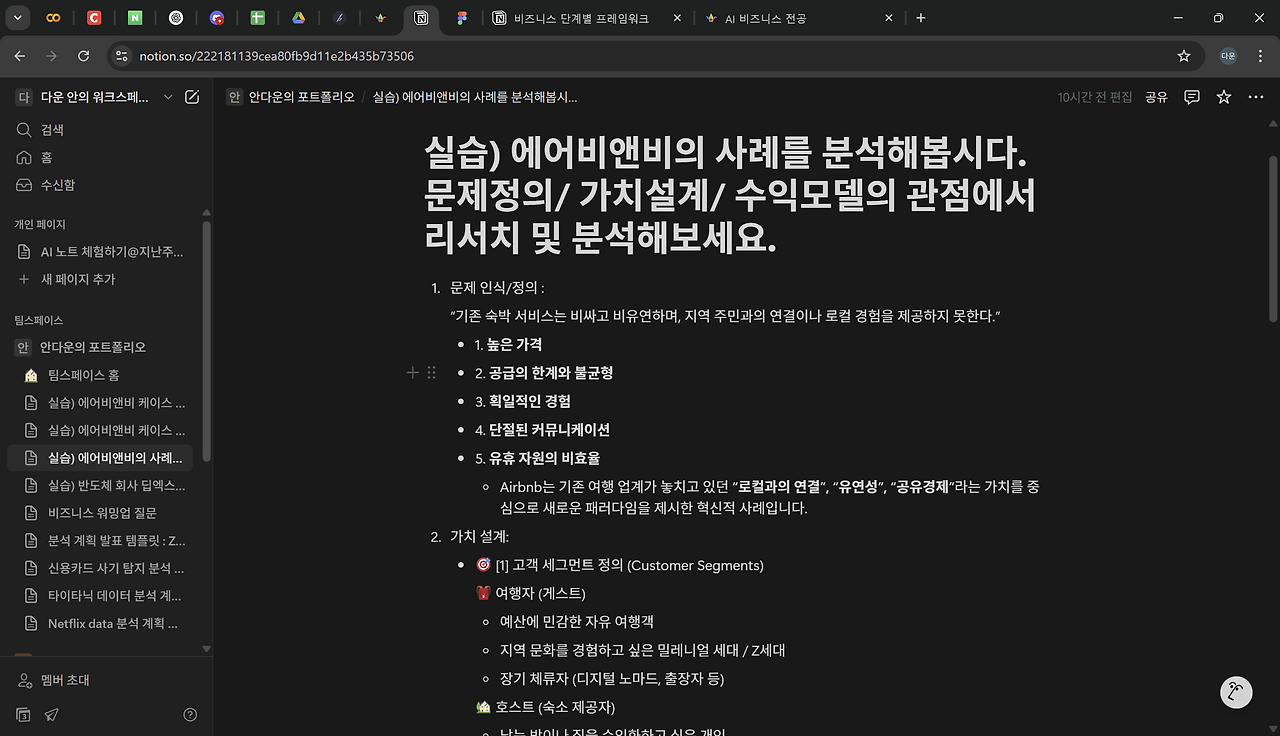
Task: Click the 공유 share button
Action: tap(1158, 97)
